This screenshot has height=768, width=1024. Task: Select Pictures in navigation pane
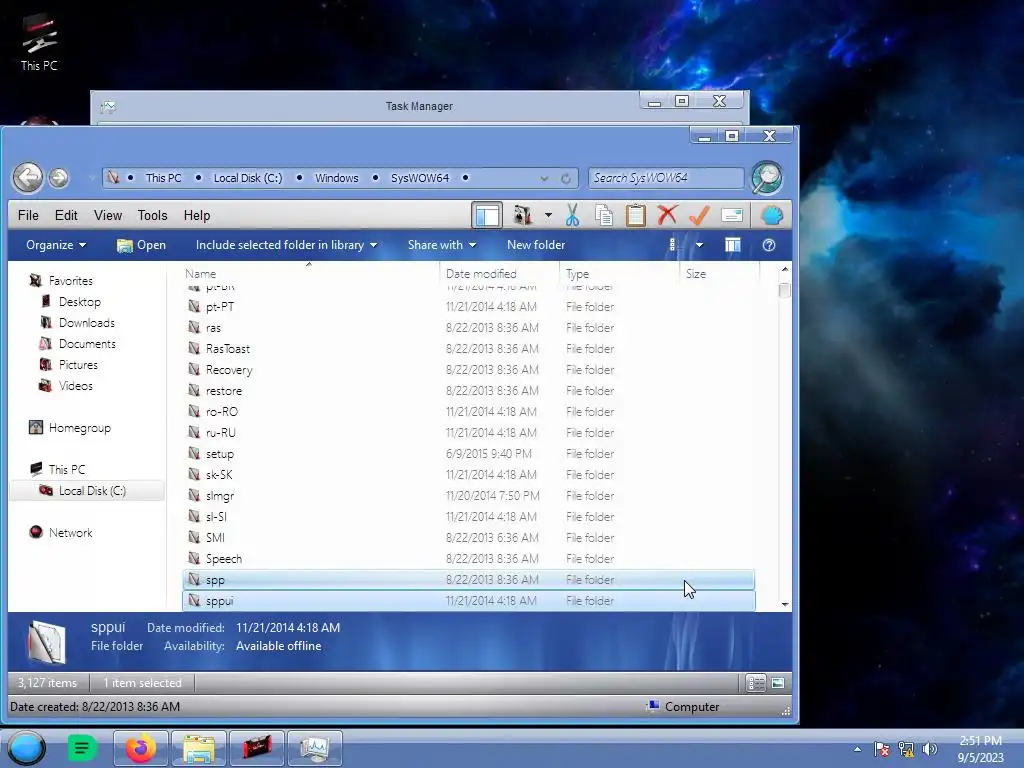pyautogui.click(x=78, y=364)
